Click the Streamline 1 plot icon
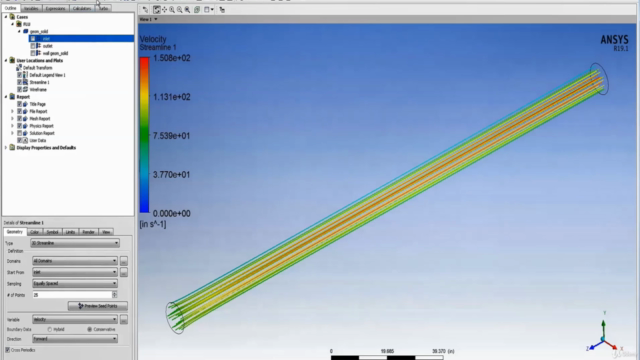640x360 pixels. pos(25,82)
